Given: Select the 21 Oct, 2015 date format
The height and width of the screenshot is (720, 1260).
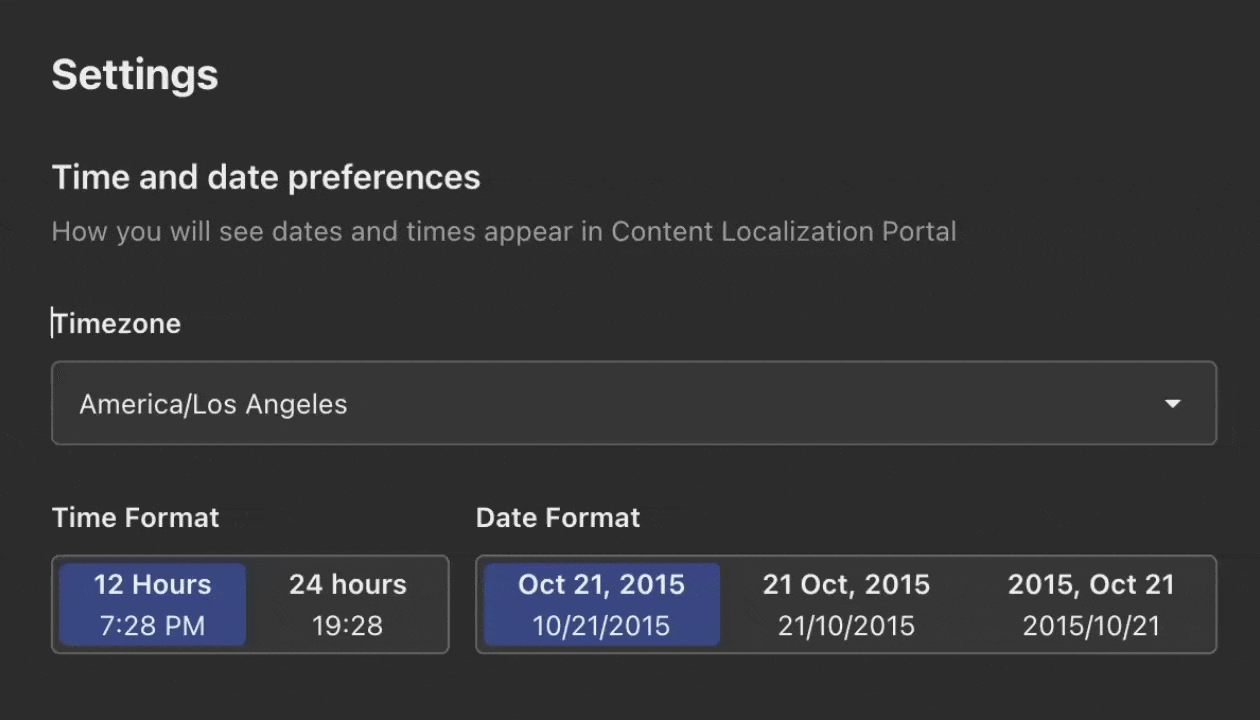Looking at the screenshot, I should pos(846,604).
